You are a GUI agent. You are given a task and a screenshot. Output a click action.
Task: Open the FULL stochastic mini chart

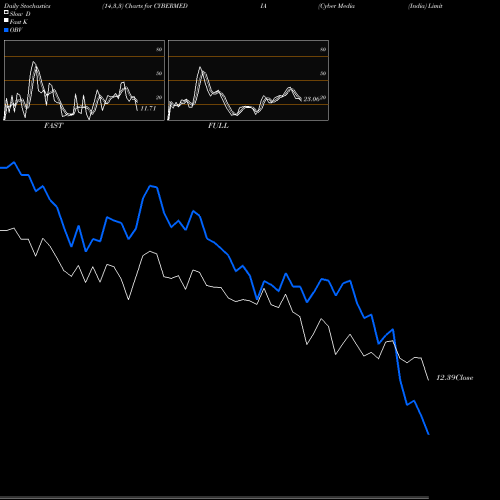click(x=248, y=80)
